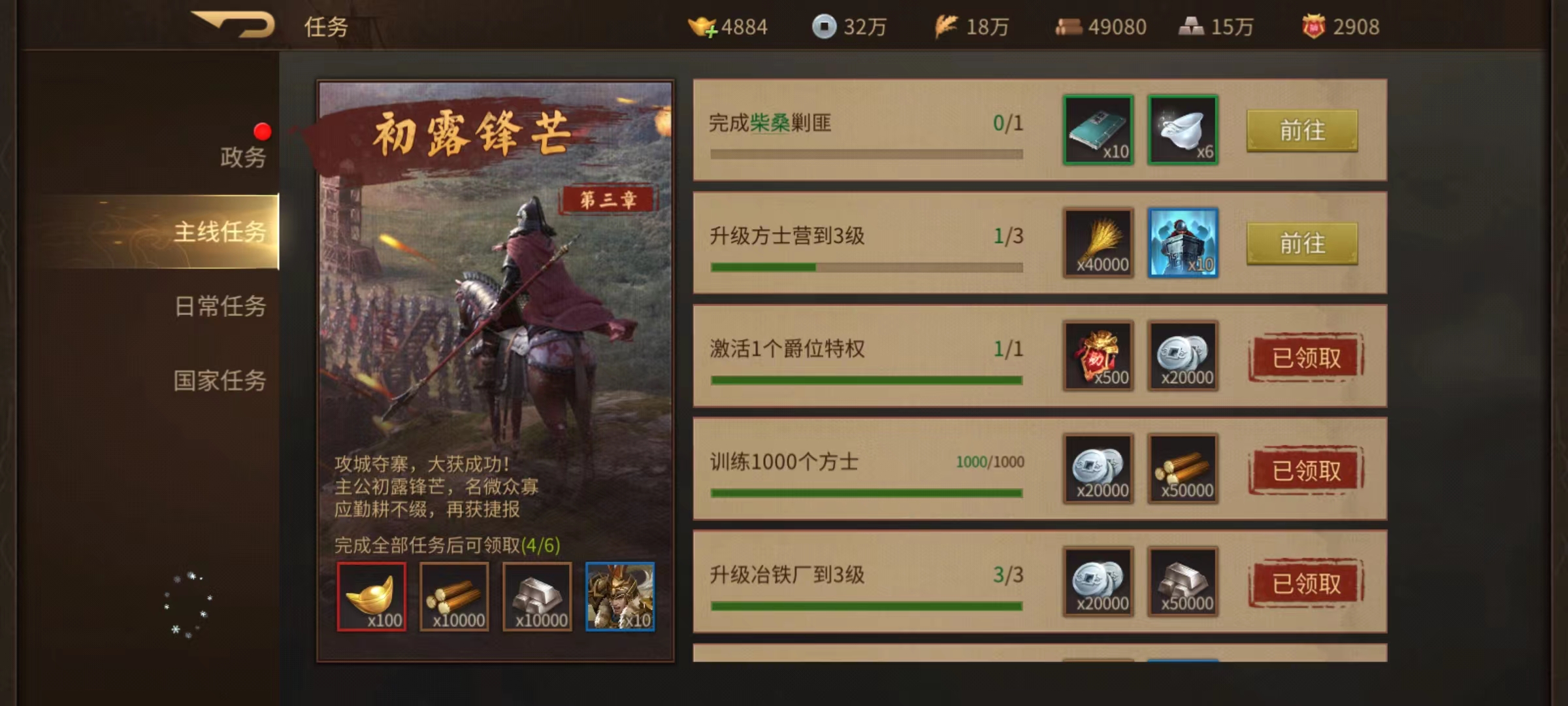Switch to the 政务 tab
Image resolution: width=1568 pixels, height=706 pixels.
[243, 157]
